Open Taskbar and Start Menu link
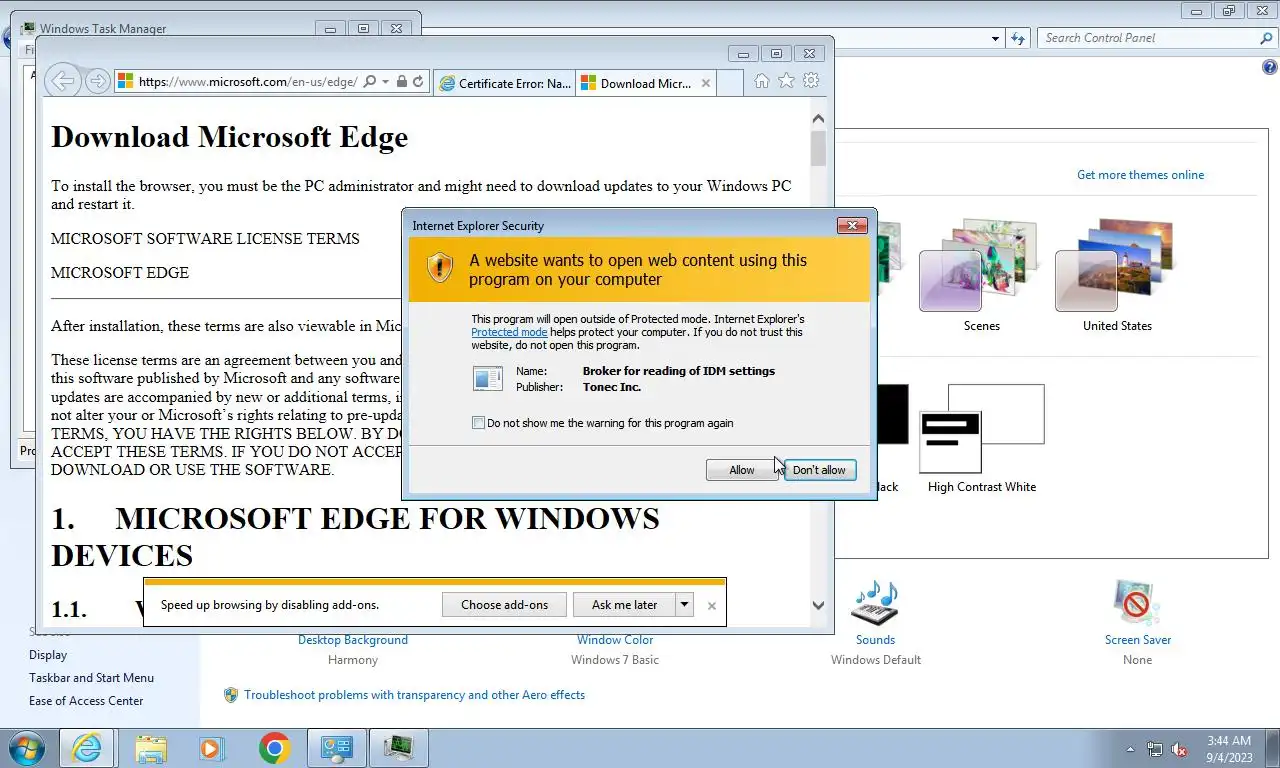Screen dimensions: 1280x768 [x=91, y=678]
